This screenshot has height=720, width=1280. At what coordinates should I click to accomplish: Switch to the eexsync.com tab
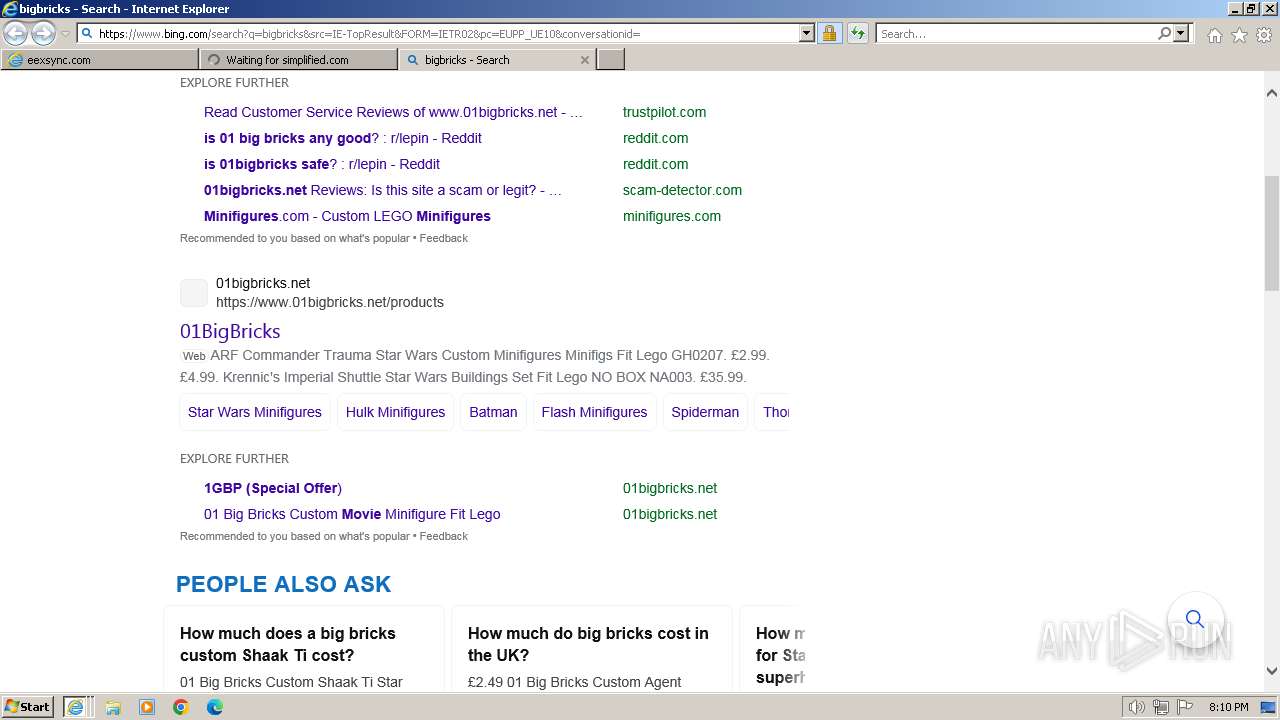click(99, 60)
